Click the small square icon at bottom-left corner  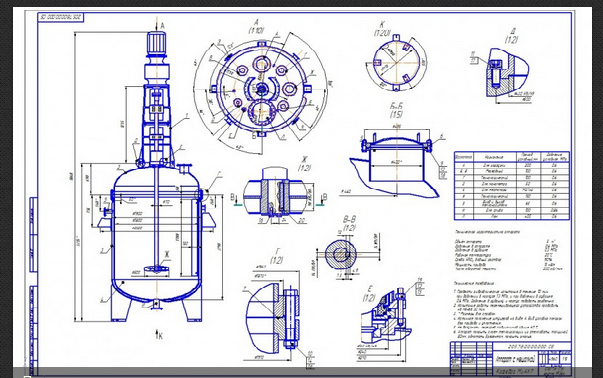pyautogui.click(x=27, y=376)
